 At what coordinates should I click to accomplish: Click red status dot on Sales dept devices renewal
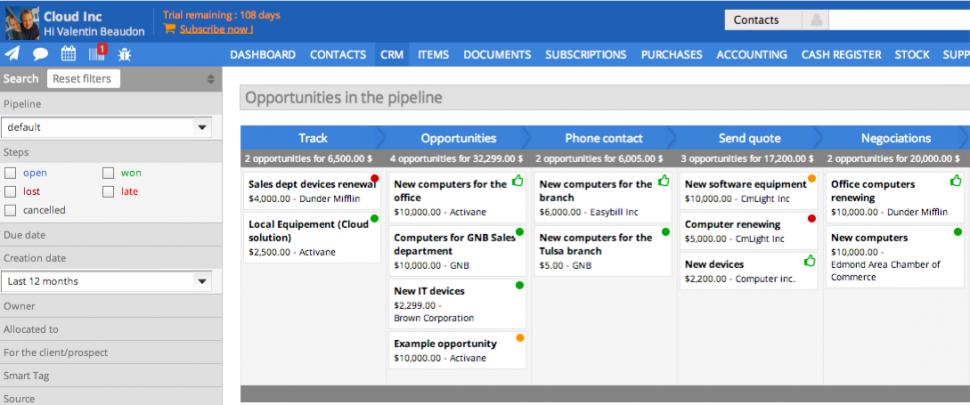(374, 179)
